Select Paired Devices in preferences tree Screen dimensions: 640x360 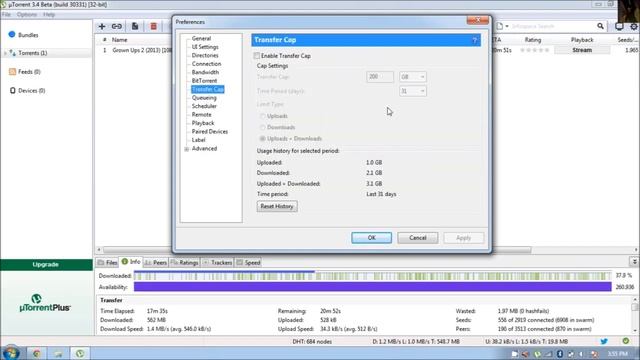[x=210, y=131]
